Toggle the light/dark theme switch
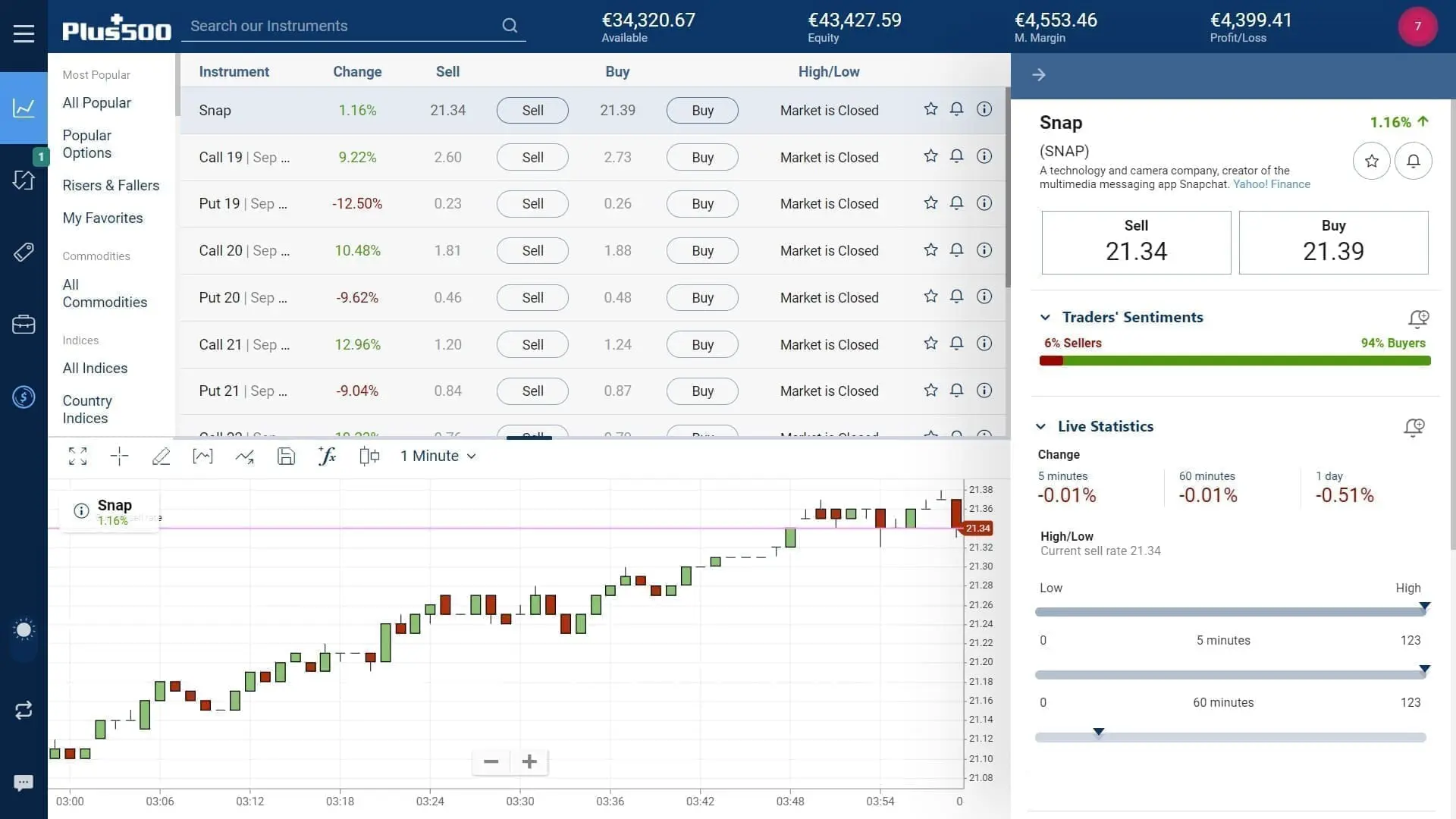 pos(24,630)
